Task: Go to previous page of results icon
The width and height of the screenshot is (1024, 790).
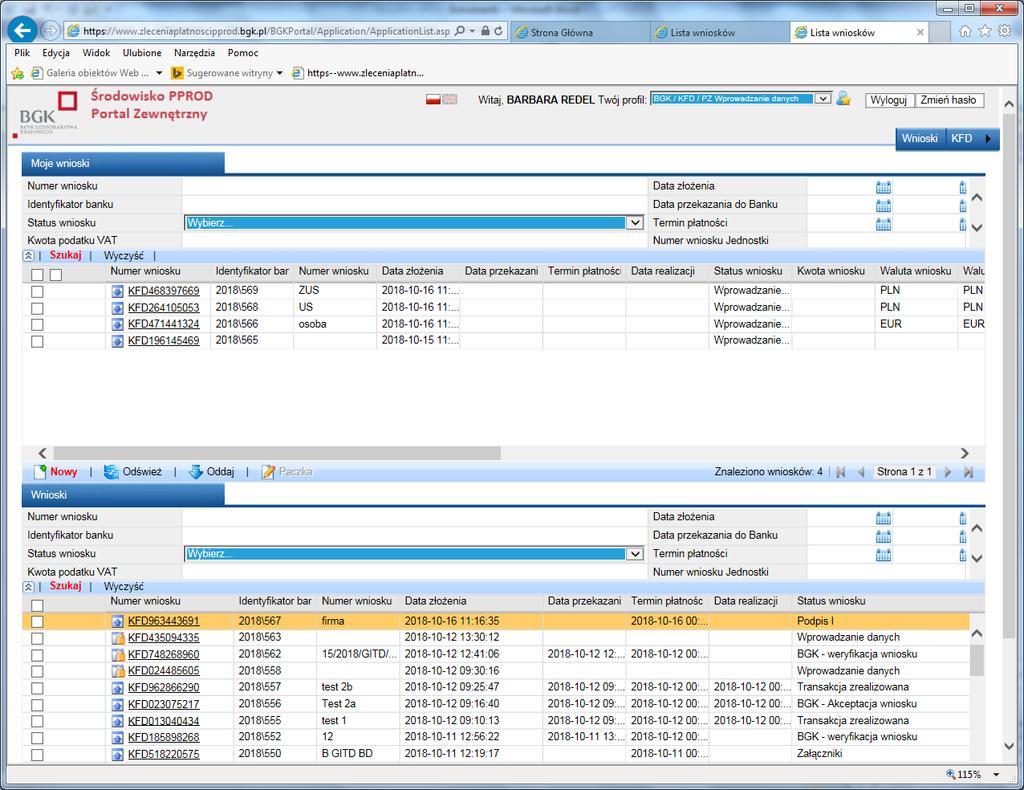Action: click(861, 472)
